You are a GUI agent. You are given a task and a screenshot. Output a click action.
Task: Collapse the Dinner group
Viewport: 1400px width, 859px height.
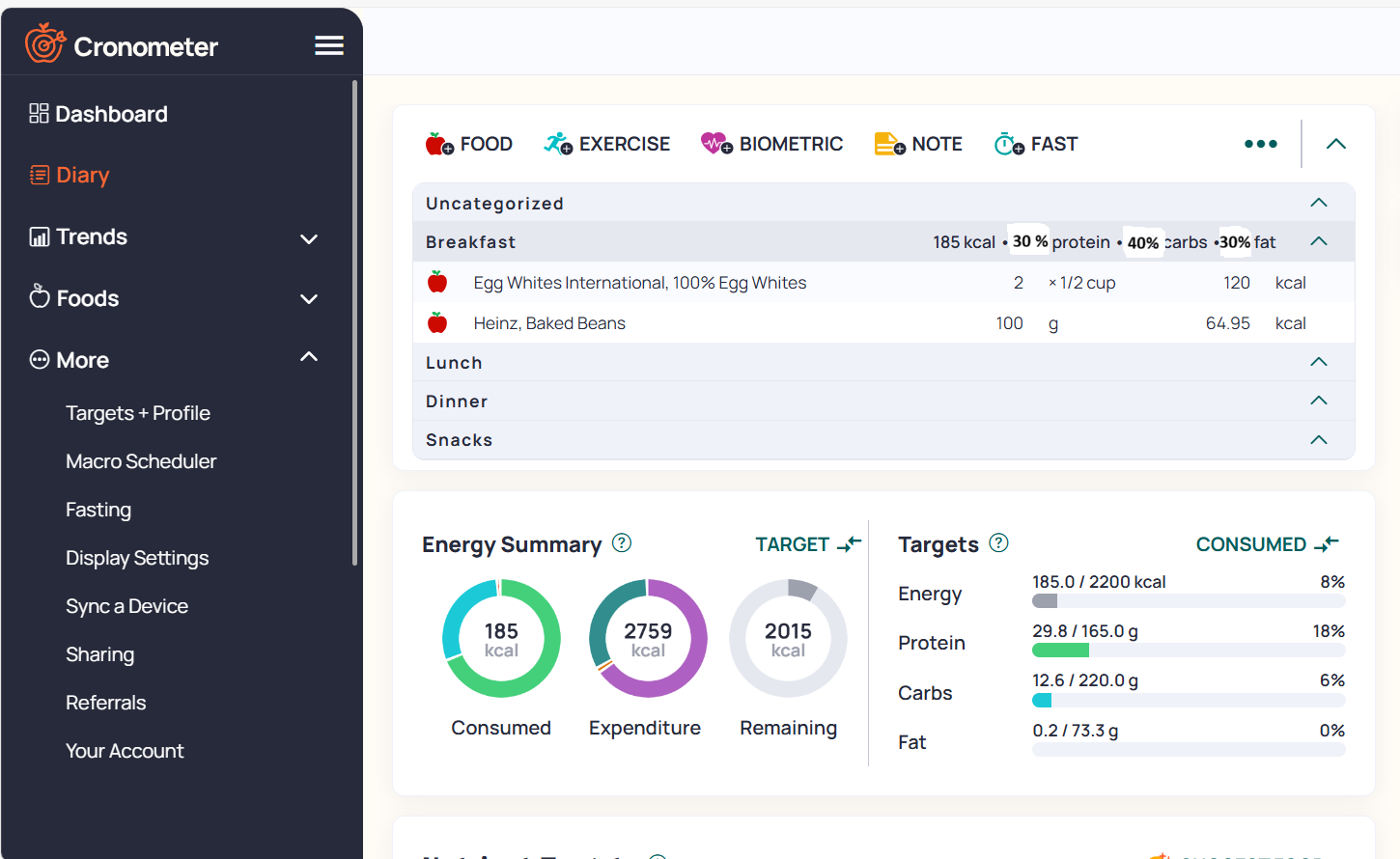(x=1319, y=401)
